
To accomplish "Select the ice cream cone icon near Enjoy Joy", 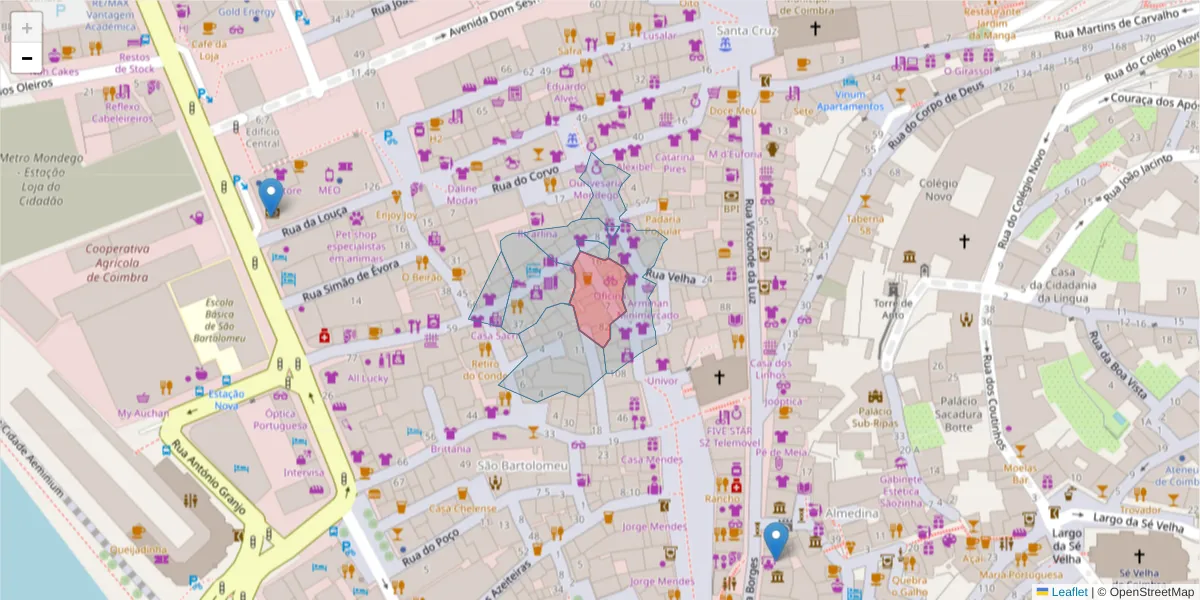I will (x=397, y=197).
